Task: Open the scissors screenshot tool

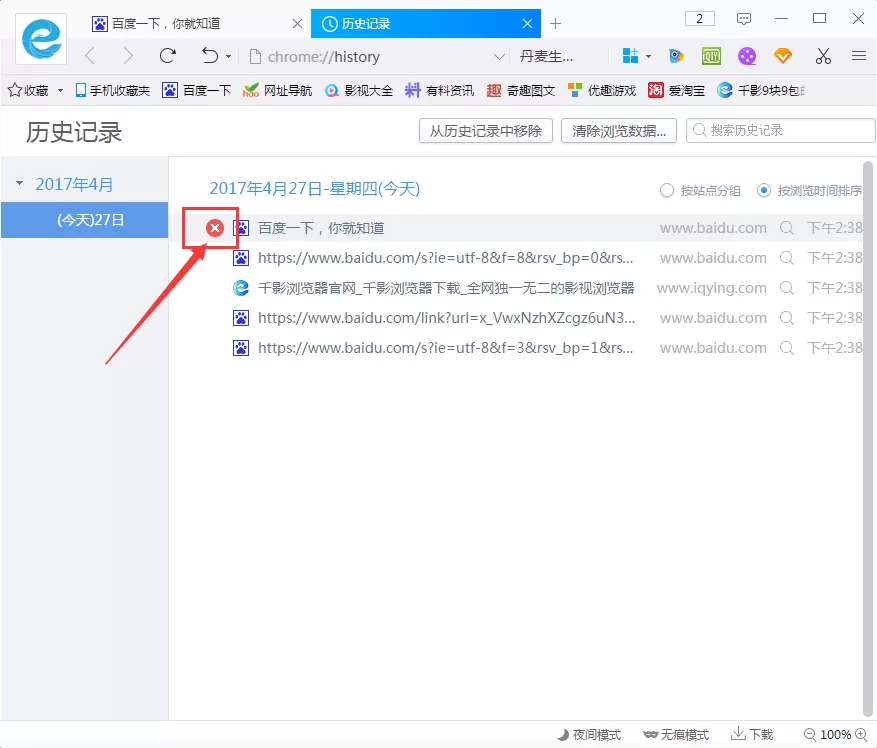Action: pos(823,56)
